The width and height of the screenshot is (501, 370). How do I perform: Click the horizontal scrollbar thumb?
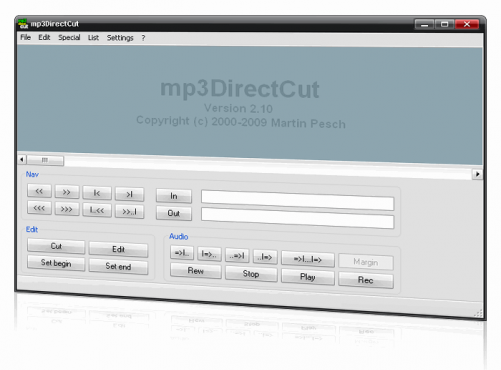(45, 160)
